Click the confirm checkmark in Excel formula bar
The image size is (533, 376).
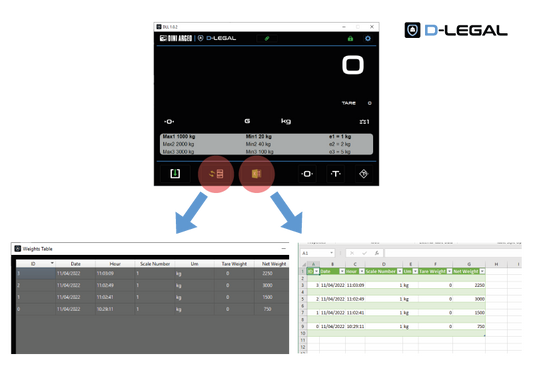[x=364, y=253]
